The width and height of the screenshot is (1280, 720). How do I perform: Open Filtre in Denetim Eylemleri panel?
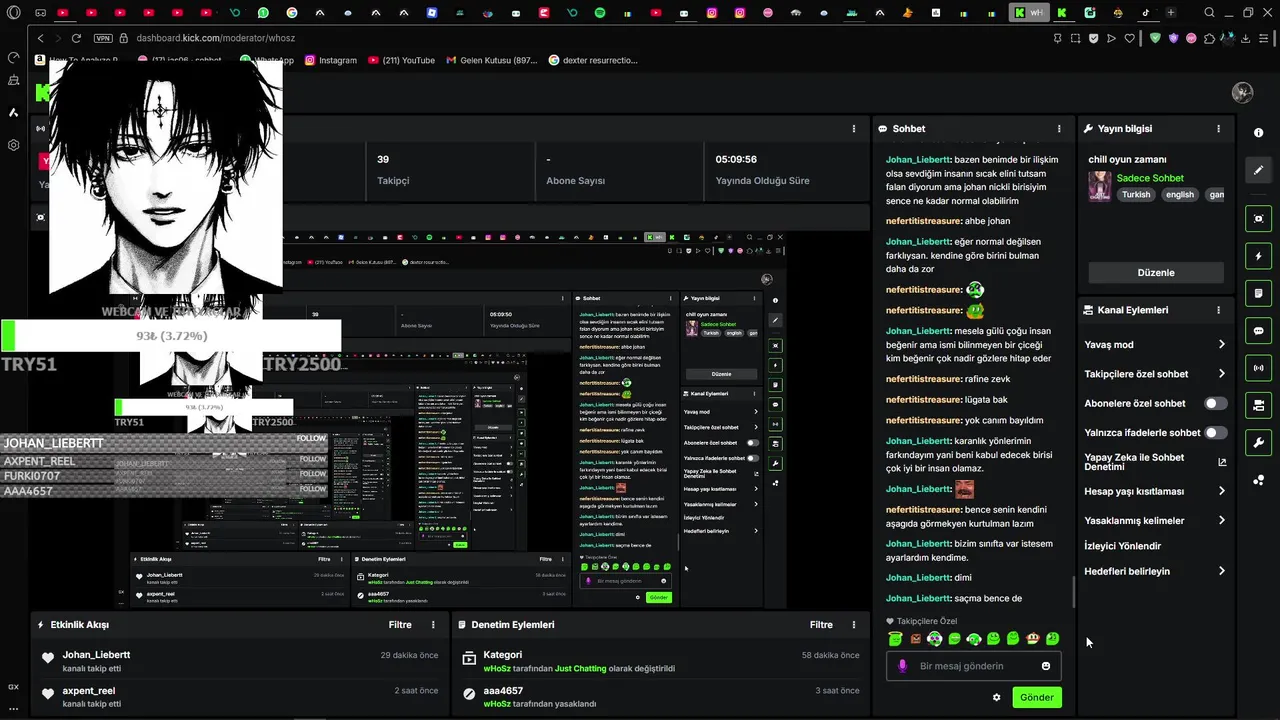[x=821, y=625]
